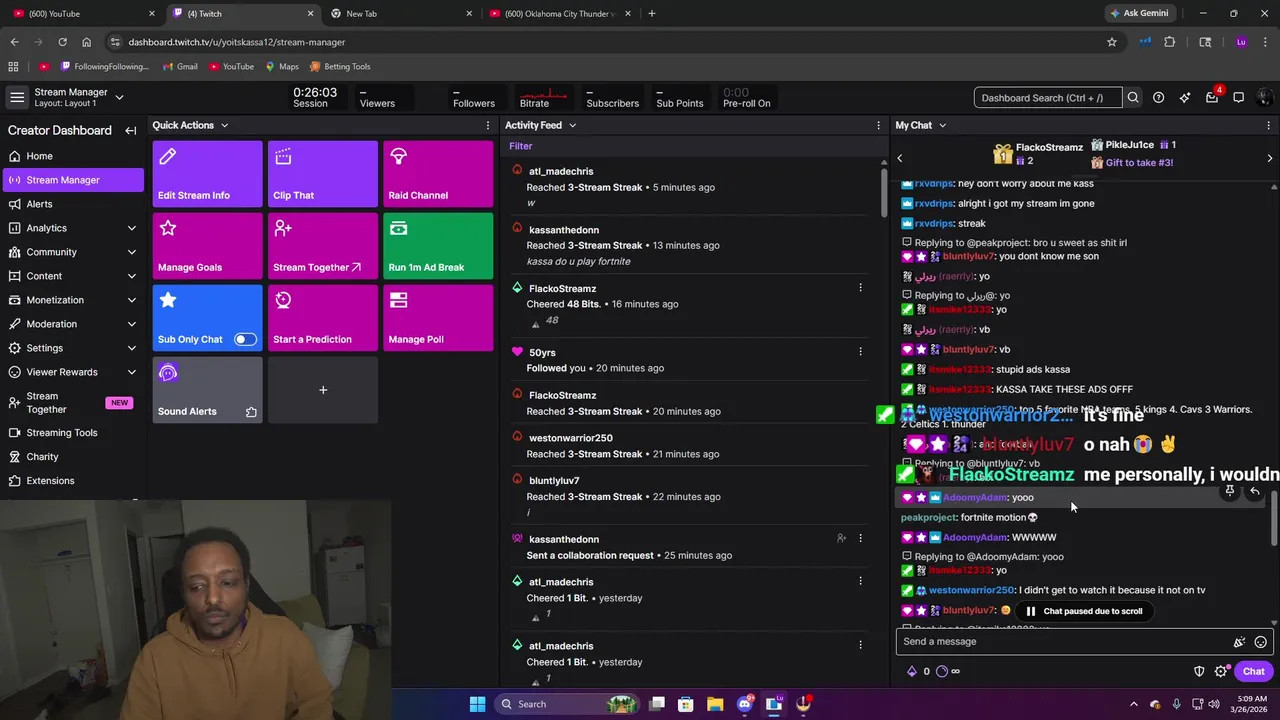
Task: Open Streaming Tools in the sidebar
Action: tap(72, 433)
